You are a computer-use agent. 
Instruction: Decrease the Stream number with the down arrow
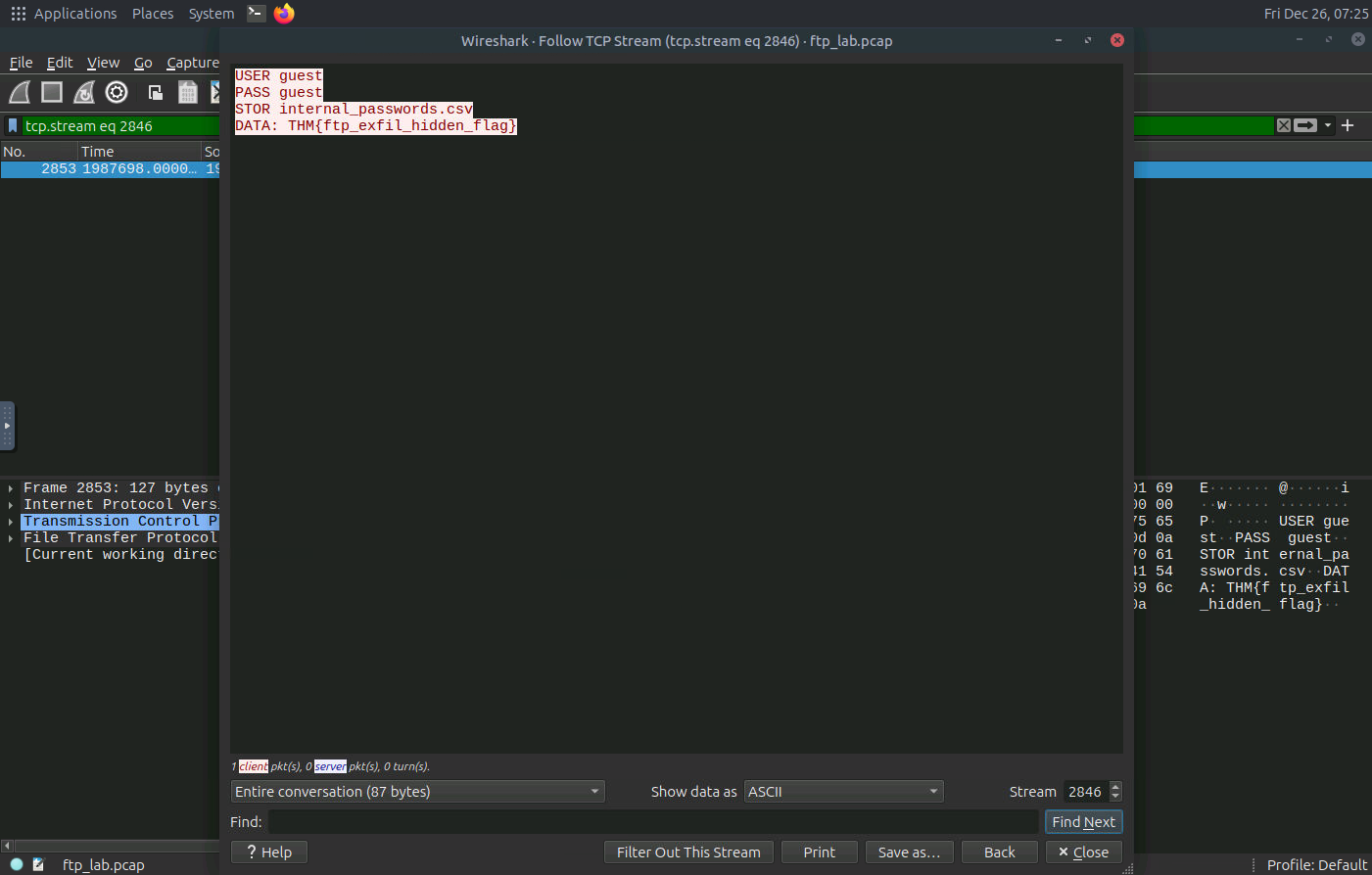1115,797
